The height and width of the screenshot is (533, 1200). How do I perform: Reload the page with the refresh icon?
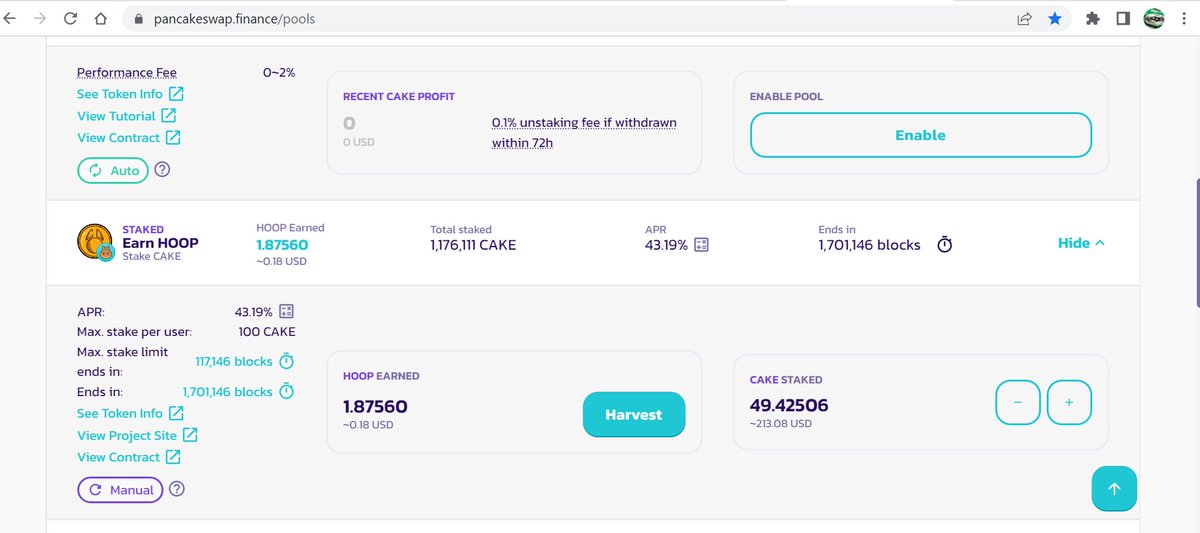click(x=71, y=18)
